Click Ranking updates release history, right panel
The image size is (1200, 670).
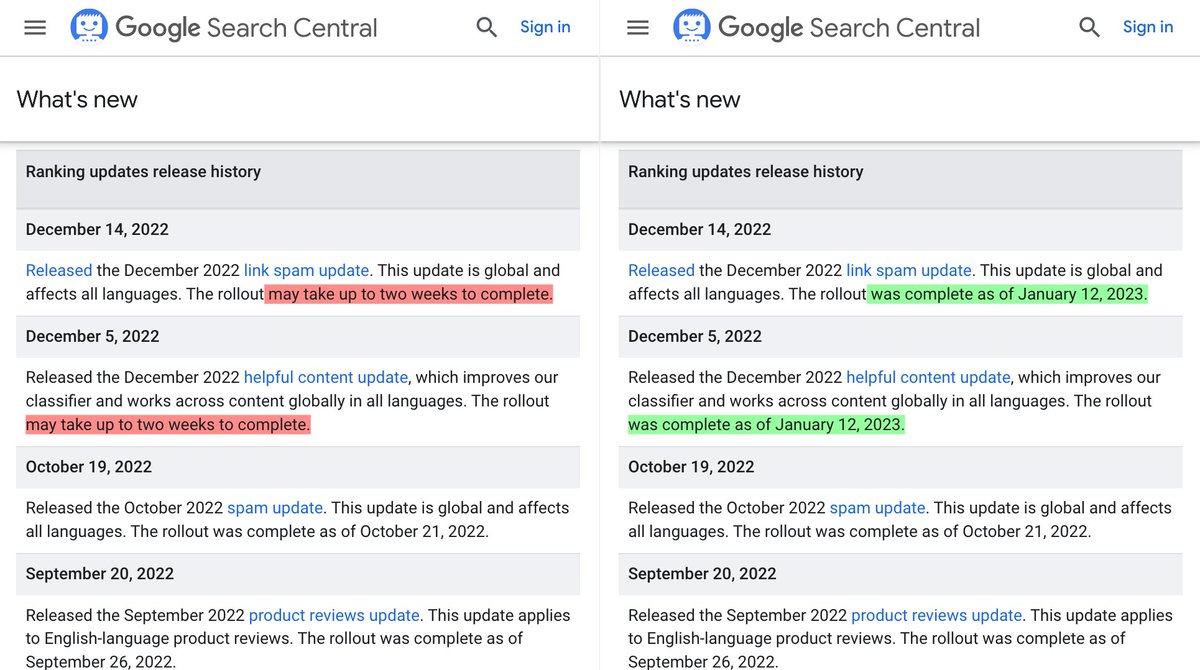point(746,172)
